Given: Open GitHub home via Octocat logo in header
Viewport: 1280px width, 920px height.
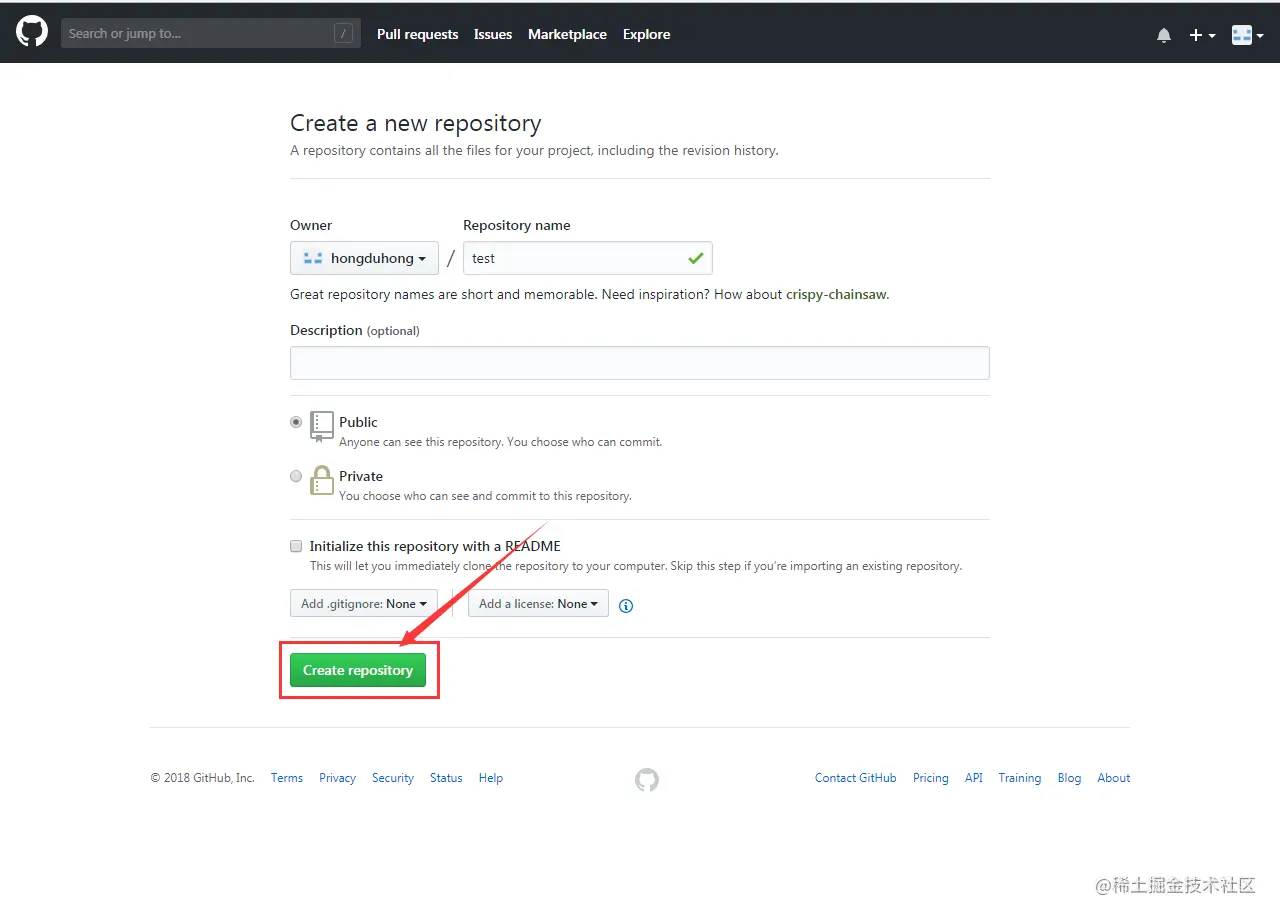Looking at the screenshot, I should [x=32, y=32].
